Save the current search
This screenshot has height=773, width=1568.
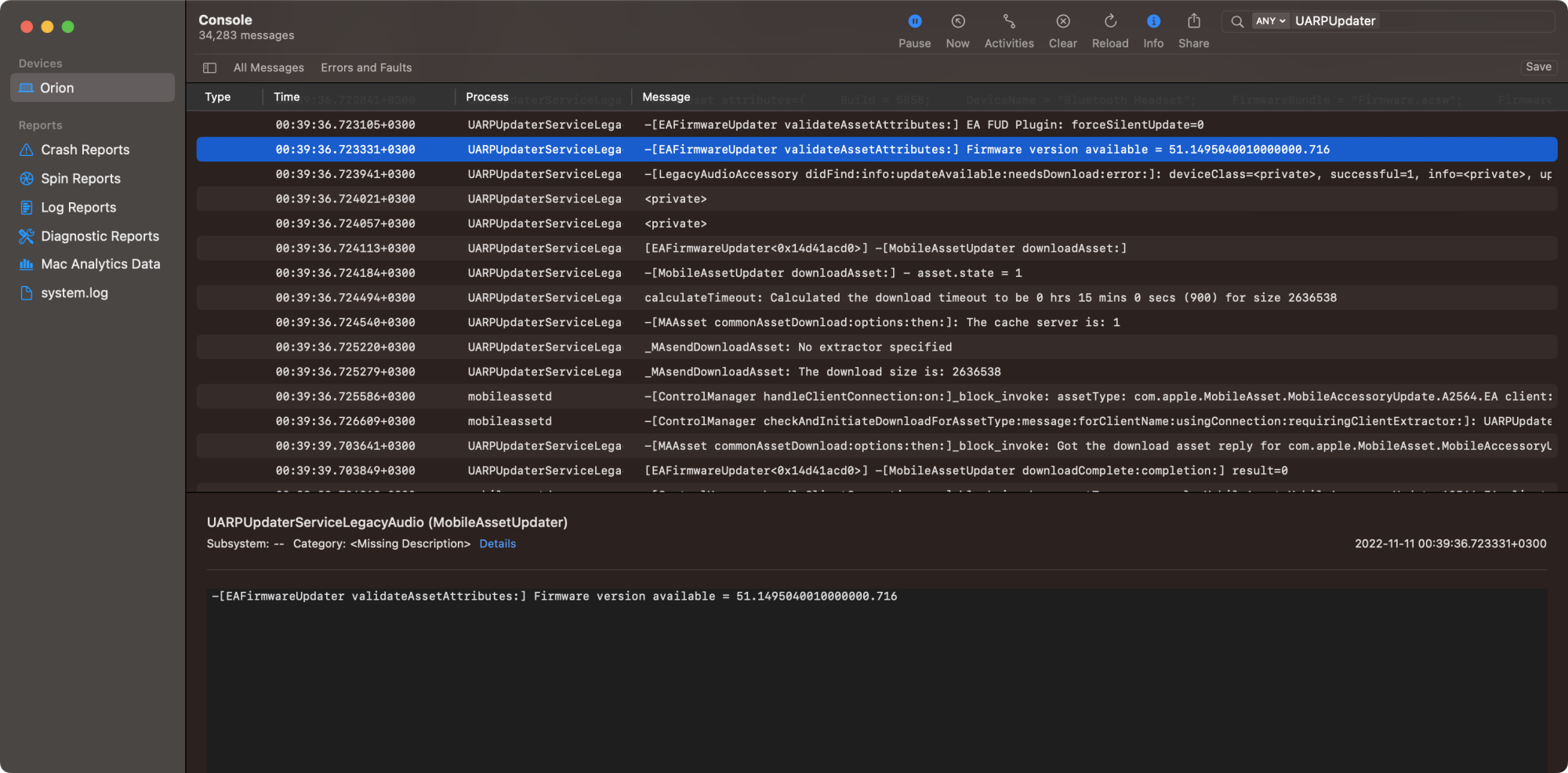point(1537,67)
